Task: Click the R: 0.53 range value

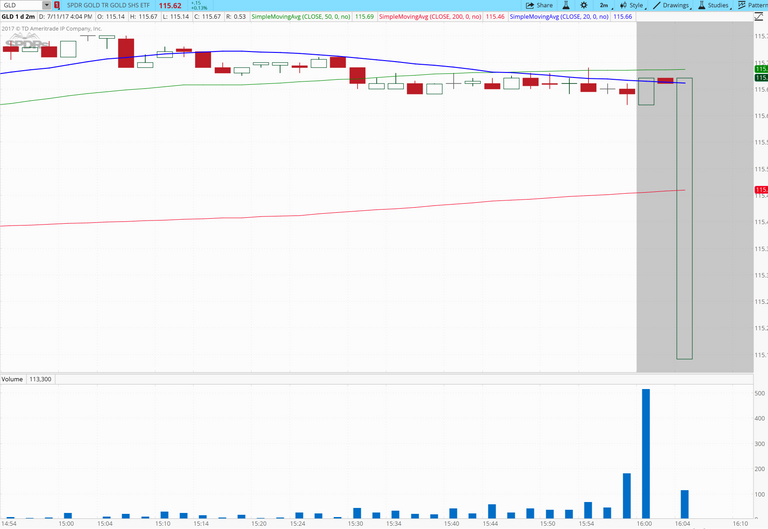Action: point(236,17)
